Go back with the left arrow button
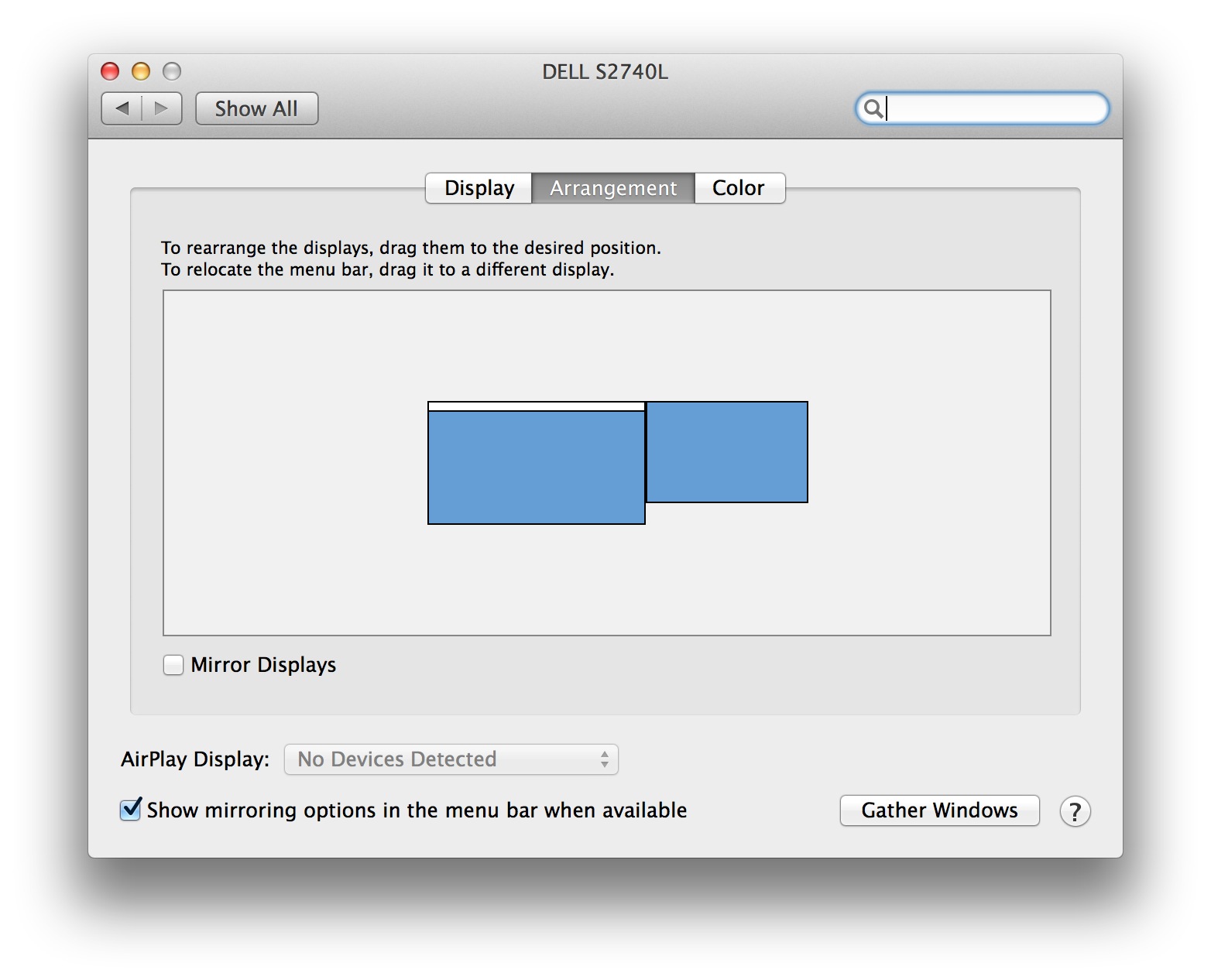The image size is (1211, 980). [x=122, y=108]
